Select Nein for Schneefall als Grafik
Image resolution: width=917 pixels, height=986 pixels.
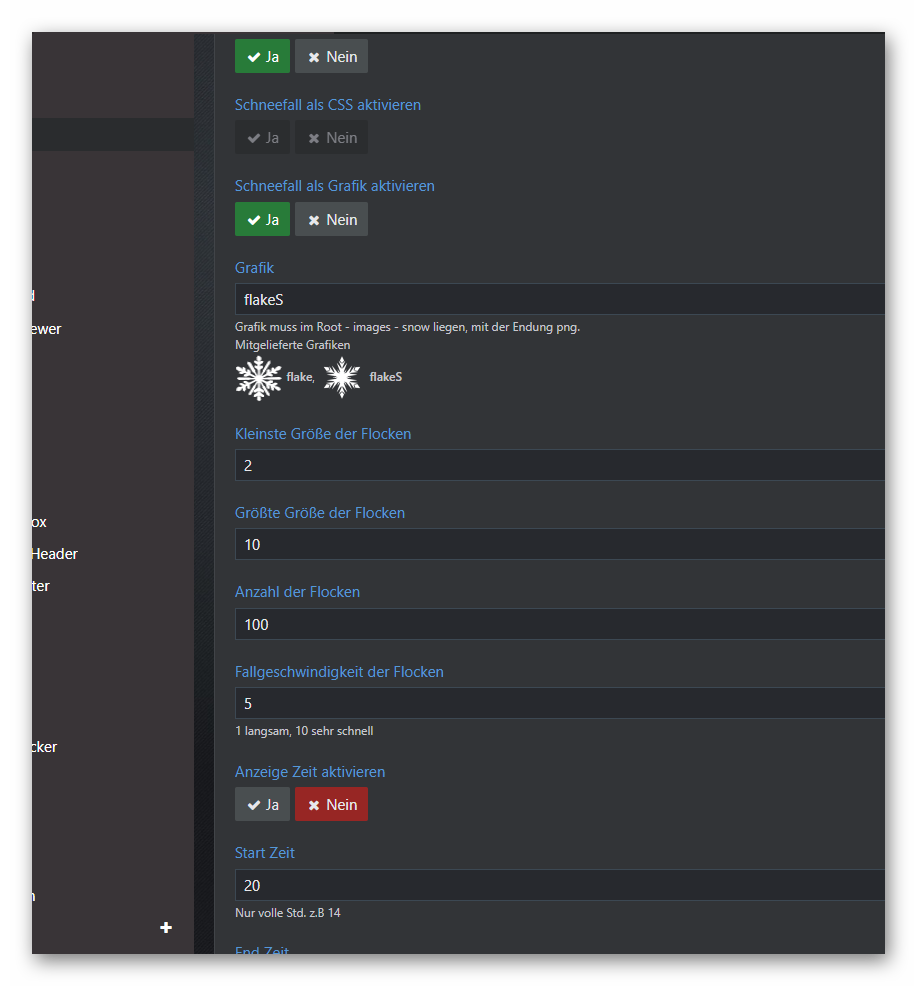(331, 220)
